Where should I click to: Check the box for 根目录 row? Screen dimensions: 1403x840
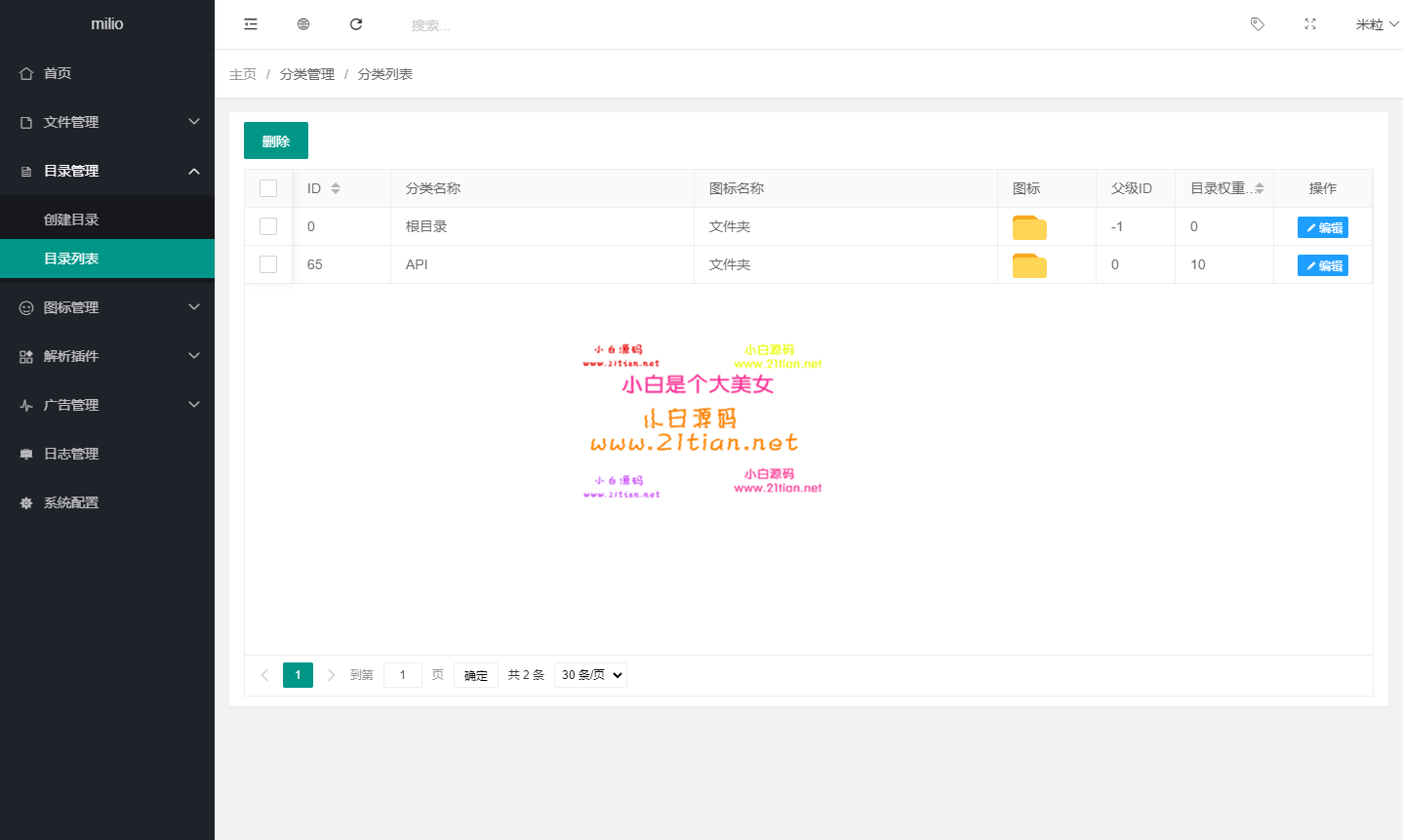tap(268, 226)
